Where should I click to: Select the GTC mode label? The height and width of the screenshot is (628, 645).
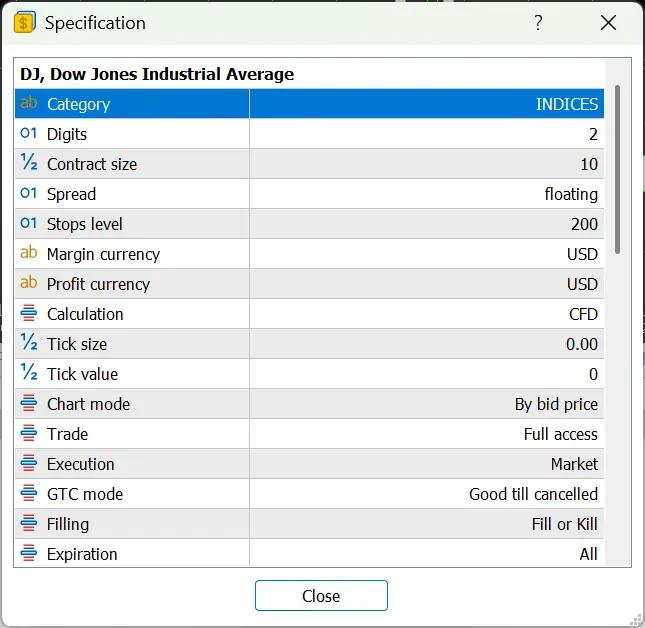(85, 494)
